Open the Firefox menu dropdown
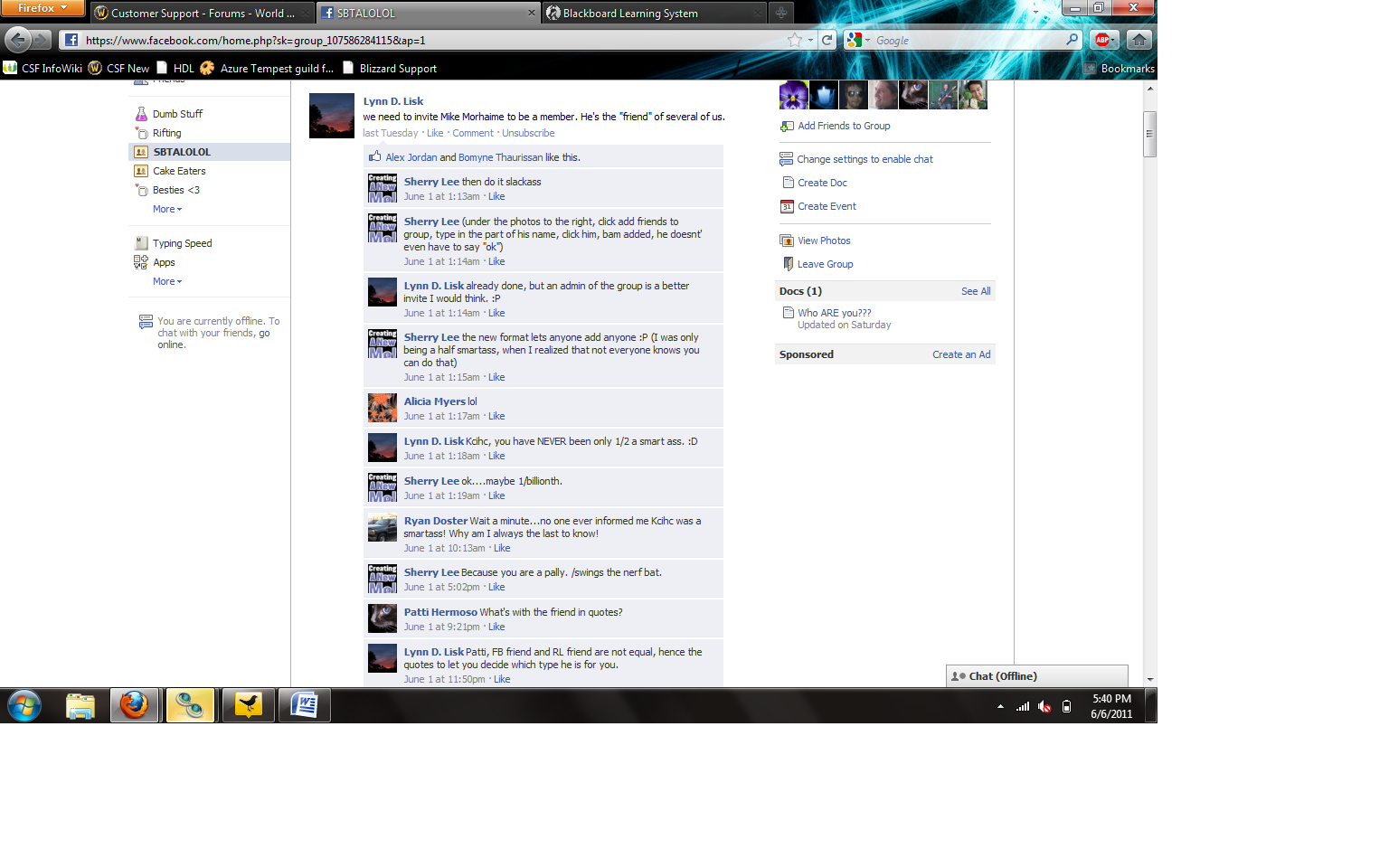Screen dimensions: 1389x868 click(x=43, y=8)
